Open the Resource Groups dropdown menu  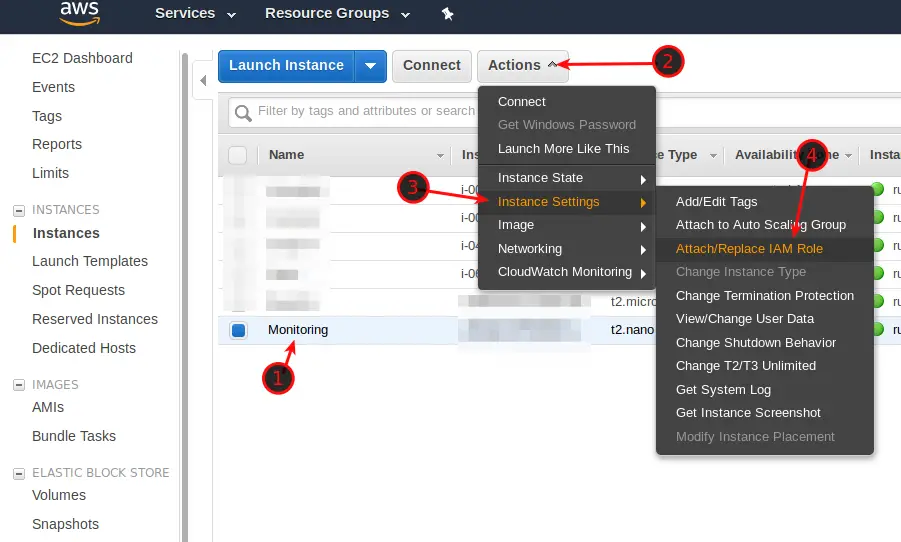coord(337,13)
